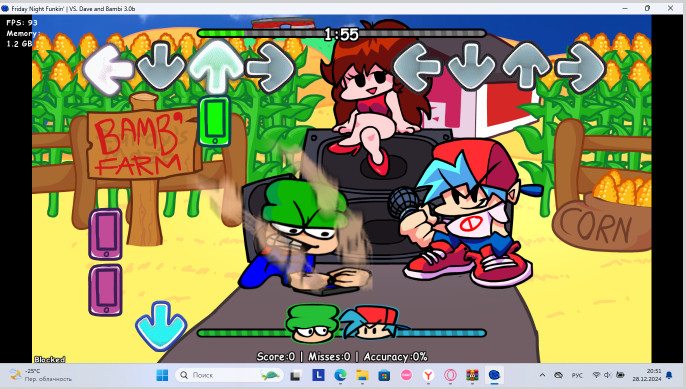Open the notifications bell
Image resolution: width=686 pixels, height=389 pixels.
coord(669,375)
